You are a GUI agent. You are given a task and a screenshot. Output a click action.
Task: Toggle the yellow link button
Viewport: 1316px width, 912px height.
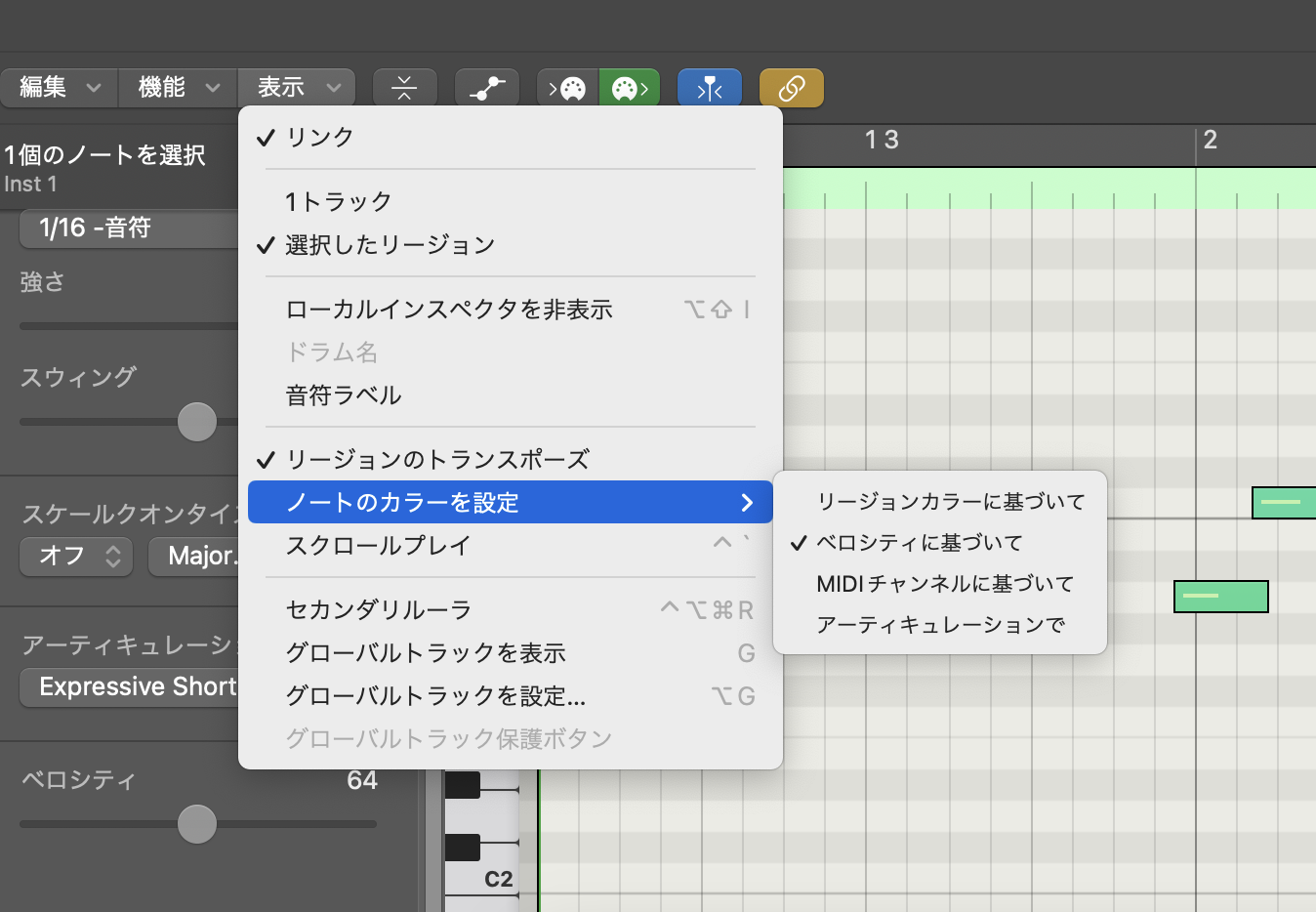(792, 88)
